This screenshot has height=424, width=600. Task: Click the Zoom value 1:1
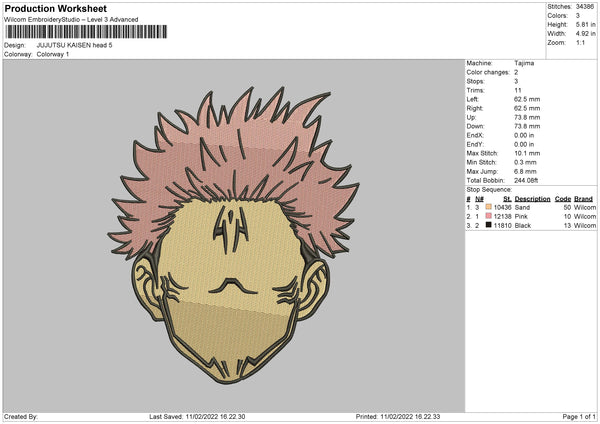[580, 42]
